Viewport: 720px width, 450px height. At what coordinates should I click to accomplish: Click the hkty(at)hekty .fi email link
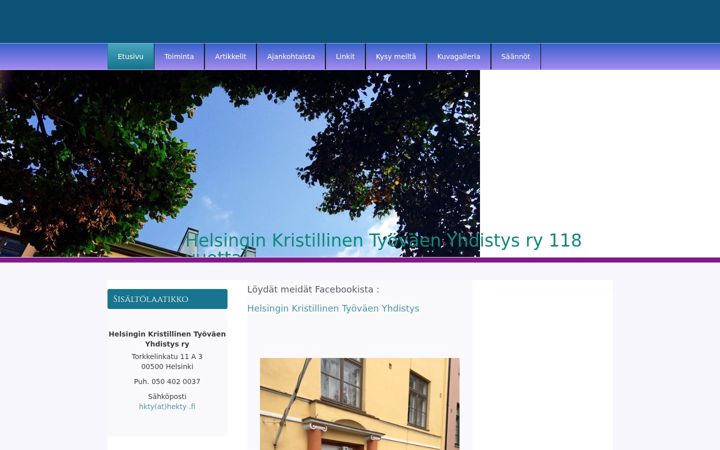point(167,406)
